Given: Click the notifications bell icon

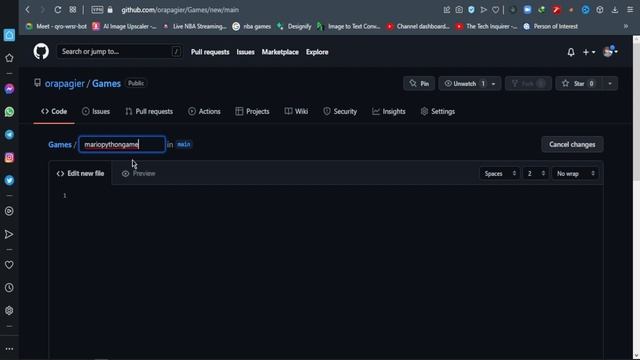Looking at the screenshot, I should tap(571, 52).
